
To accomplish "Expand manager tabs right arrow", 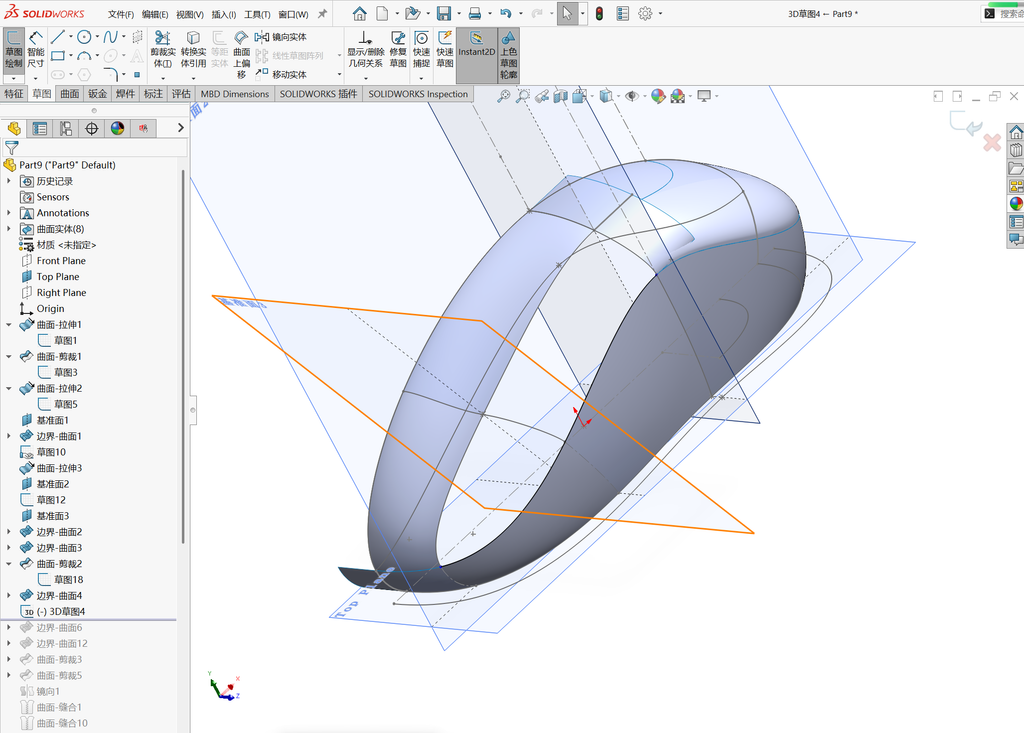I will click(x=181, y=128).
